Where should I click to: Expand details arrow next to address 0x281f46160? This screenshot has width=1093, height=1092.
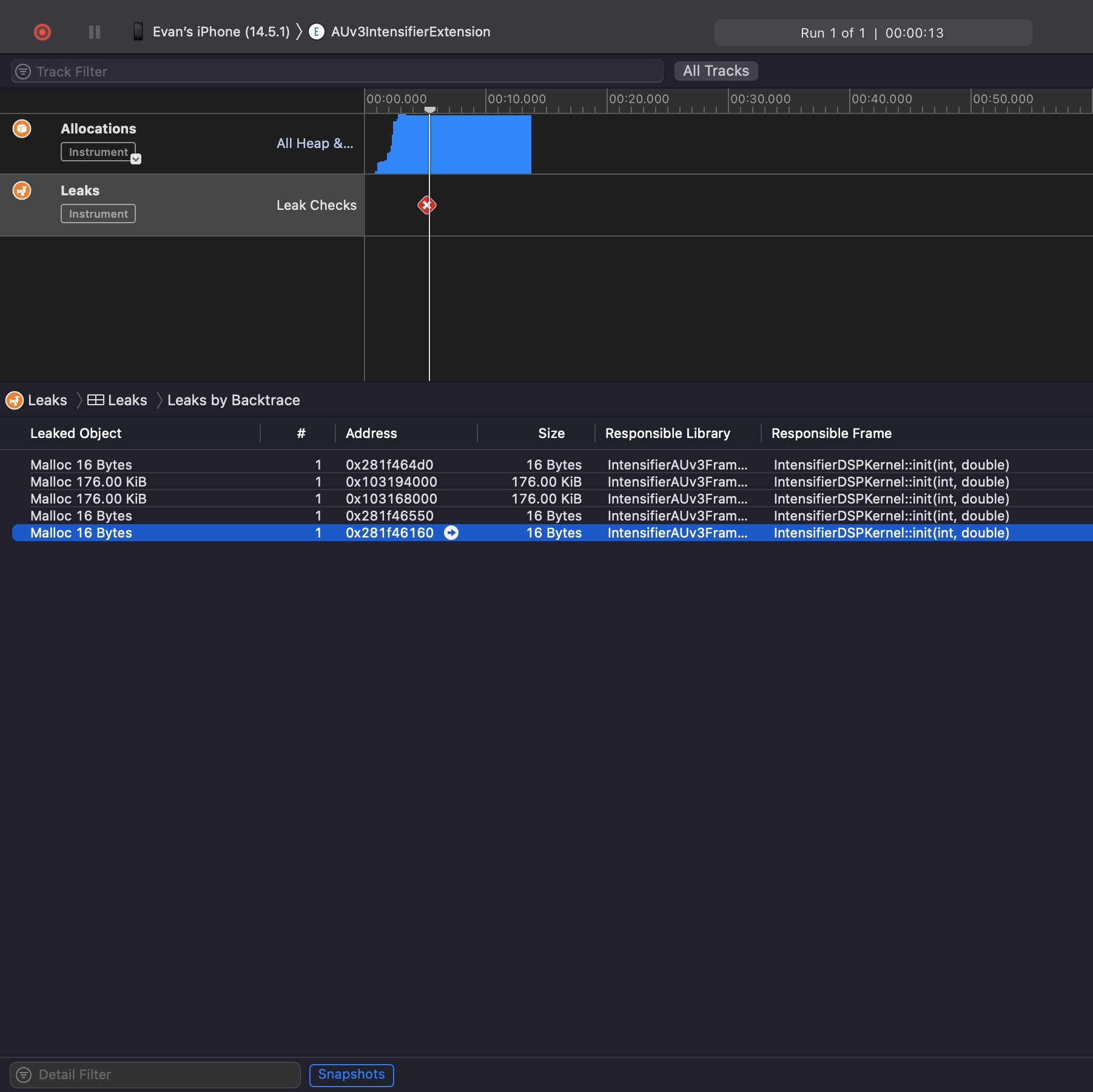(452, 533)
